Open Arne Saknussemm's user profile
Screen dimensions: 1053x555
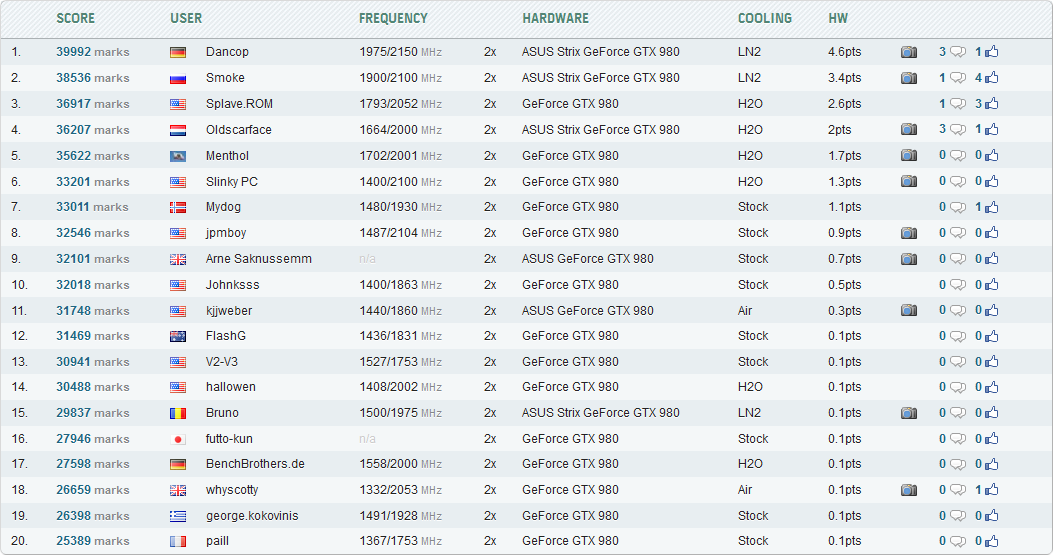pos(258,259)
